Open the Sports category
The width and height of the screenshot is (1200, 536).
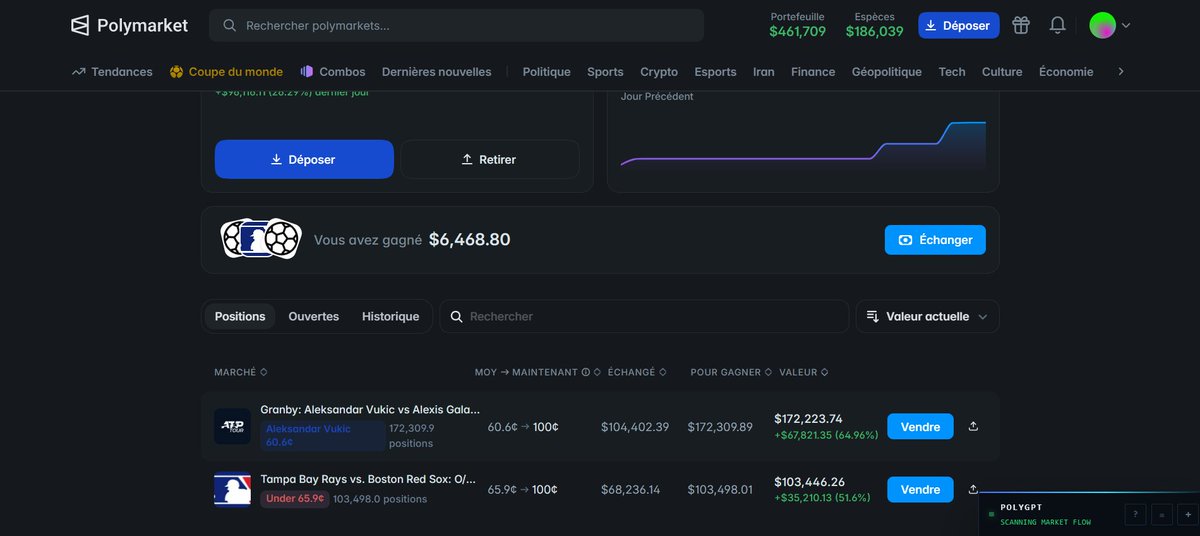coord(605,72)
